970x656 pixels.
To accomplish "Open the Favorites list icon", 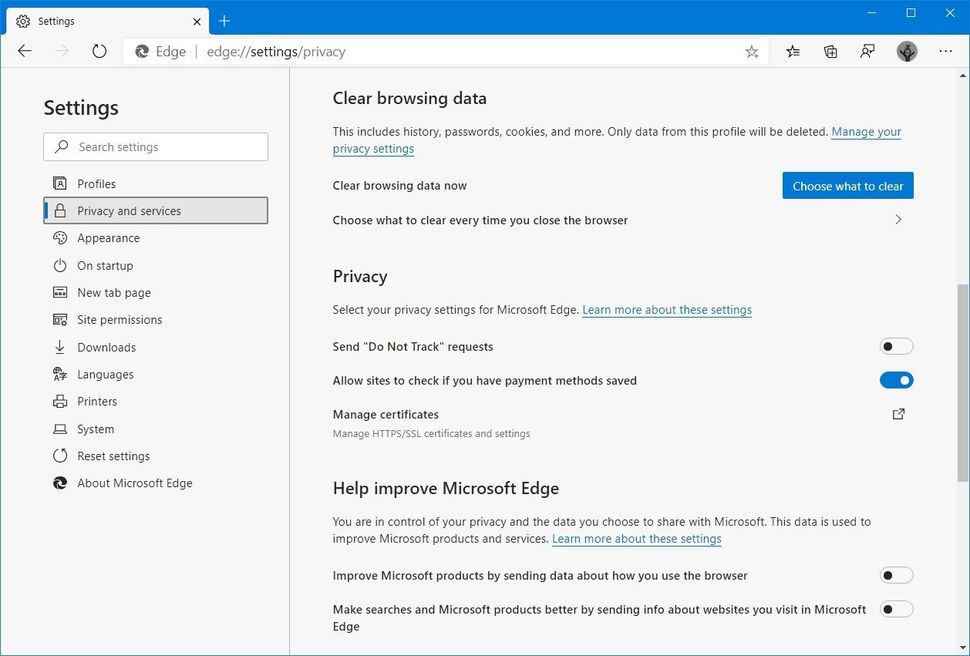I will tap(792, 51).
